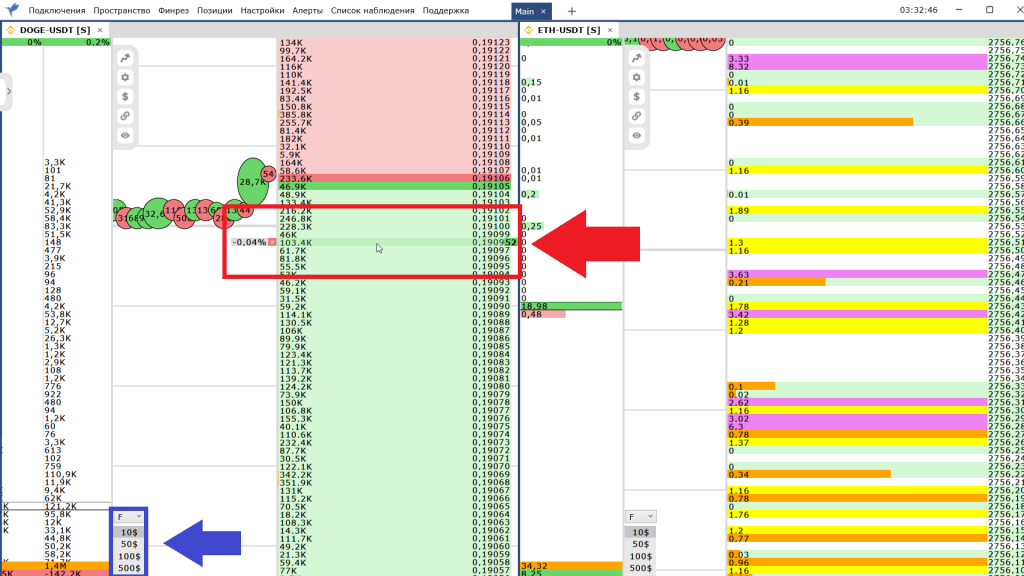Viewport: 1024px width, 576px height.
Task: Select 50$ volume in DOGE-USDT panel
Action: point(129,544)
